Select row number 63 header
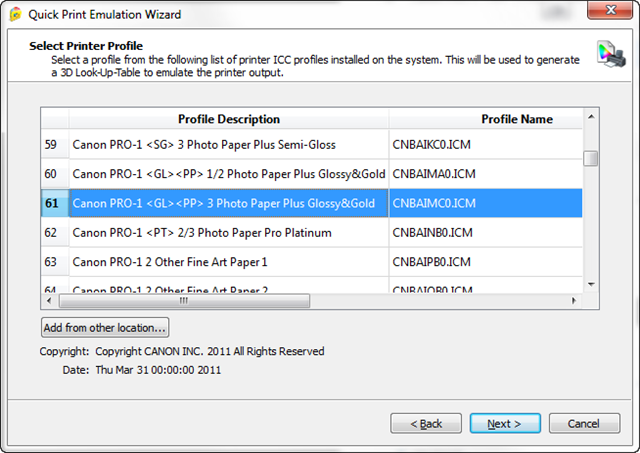 point(55,262)
